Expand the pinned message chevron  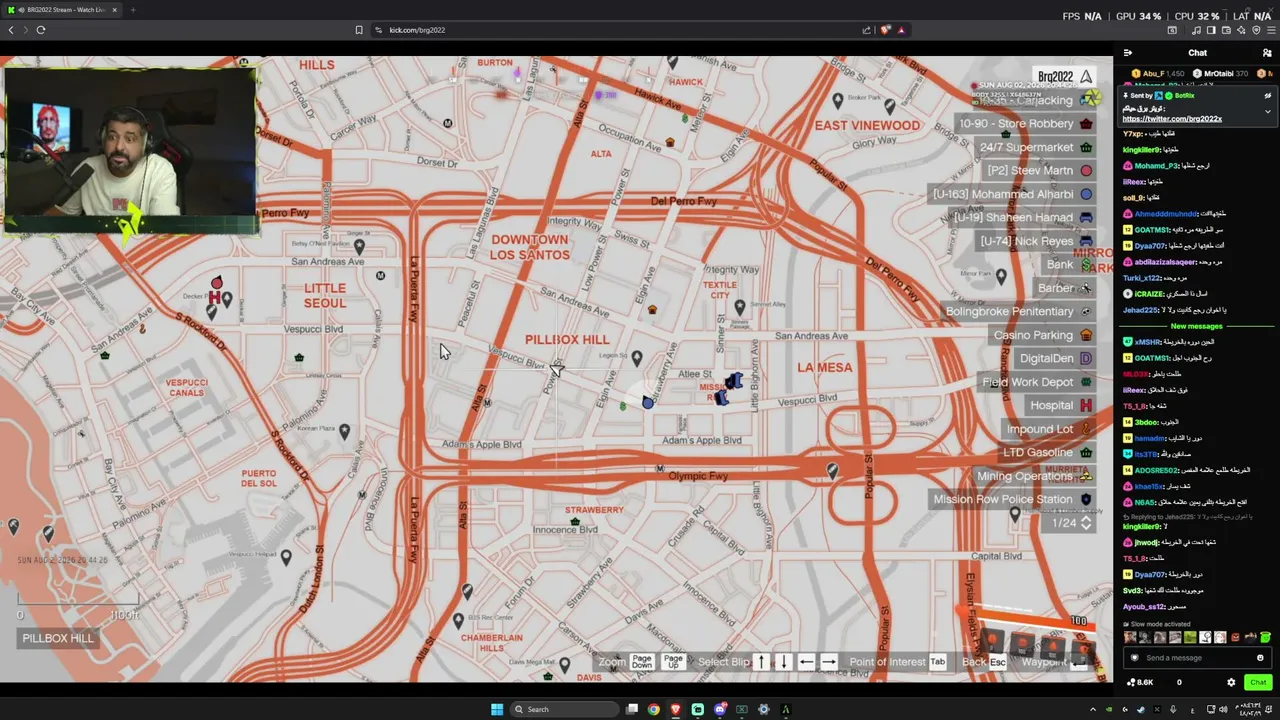pyautogui.click(x=1268, y=111)
